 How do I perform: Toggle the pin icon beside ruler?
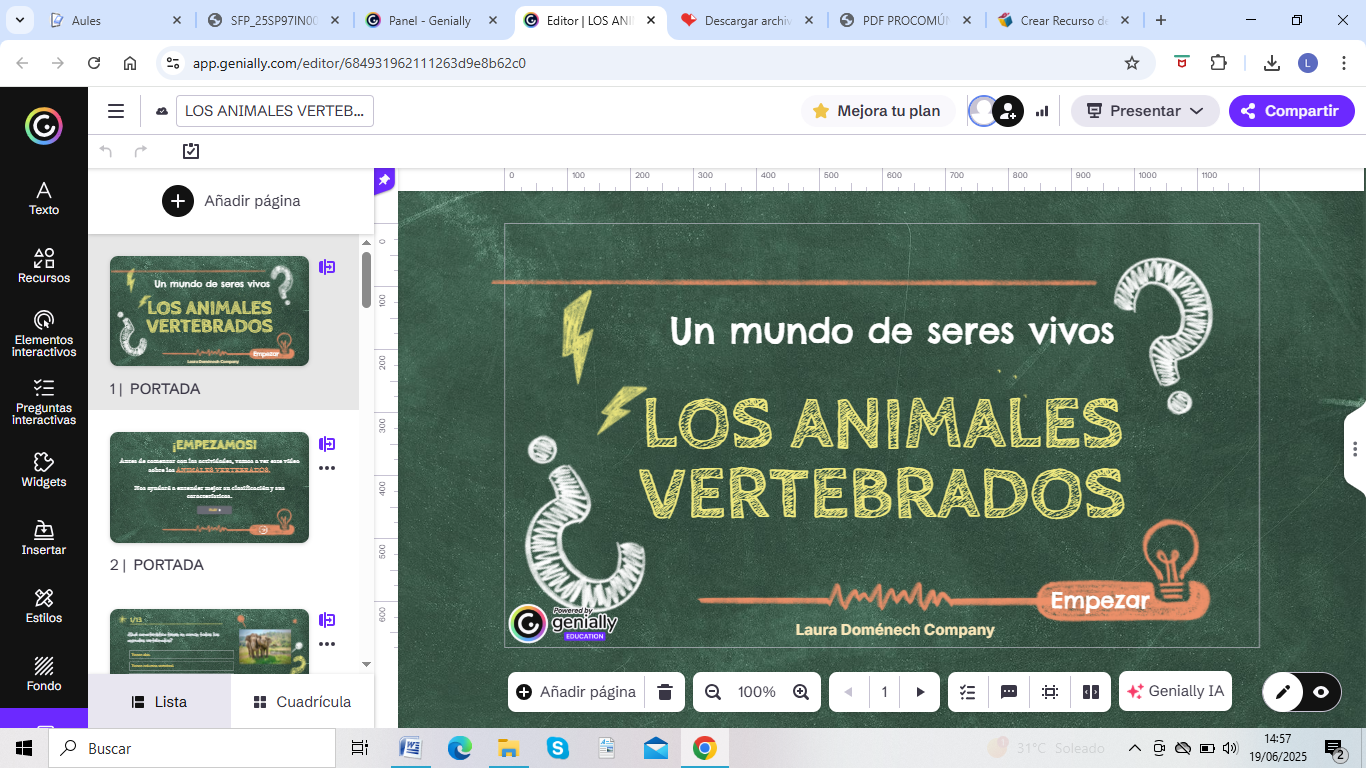(x=384, y=180)
